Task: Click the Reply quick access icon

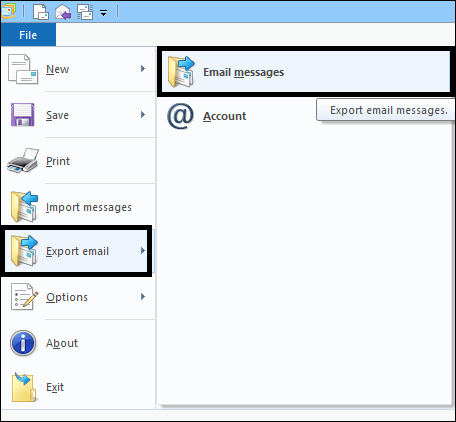Action: (x=63, y=12)
